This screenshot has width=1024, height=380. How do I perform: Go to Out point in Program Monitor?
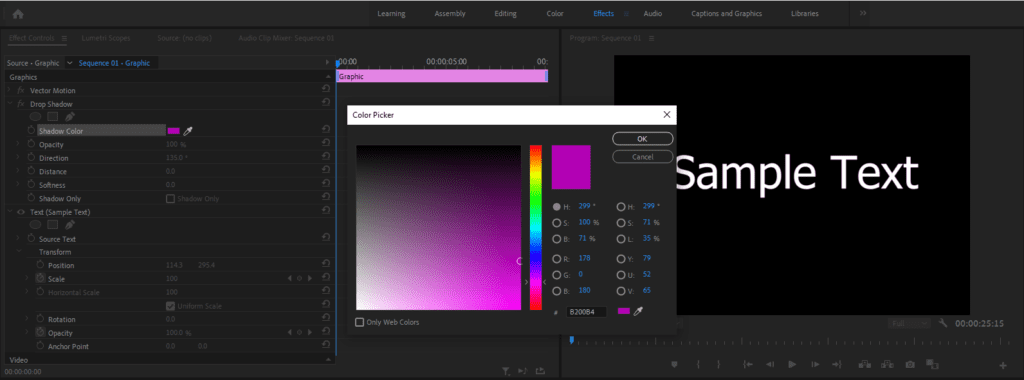[837, 364]
